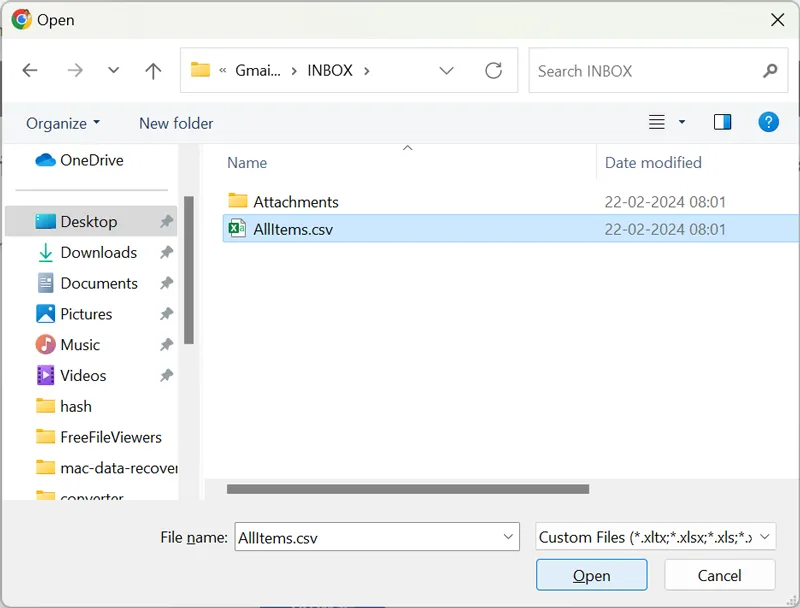Expand the address bar history dropdown
Screen dimensions: 800x608
pyautogui.click(x=447, y=71)
